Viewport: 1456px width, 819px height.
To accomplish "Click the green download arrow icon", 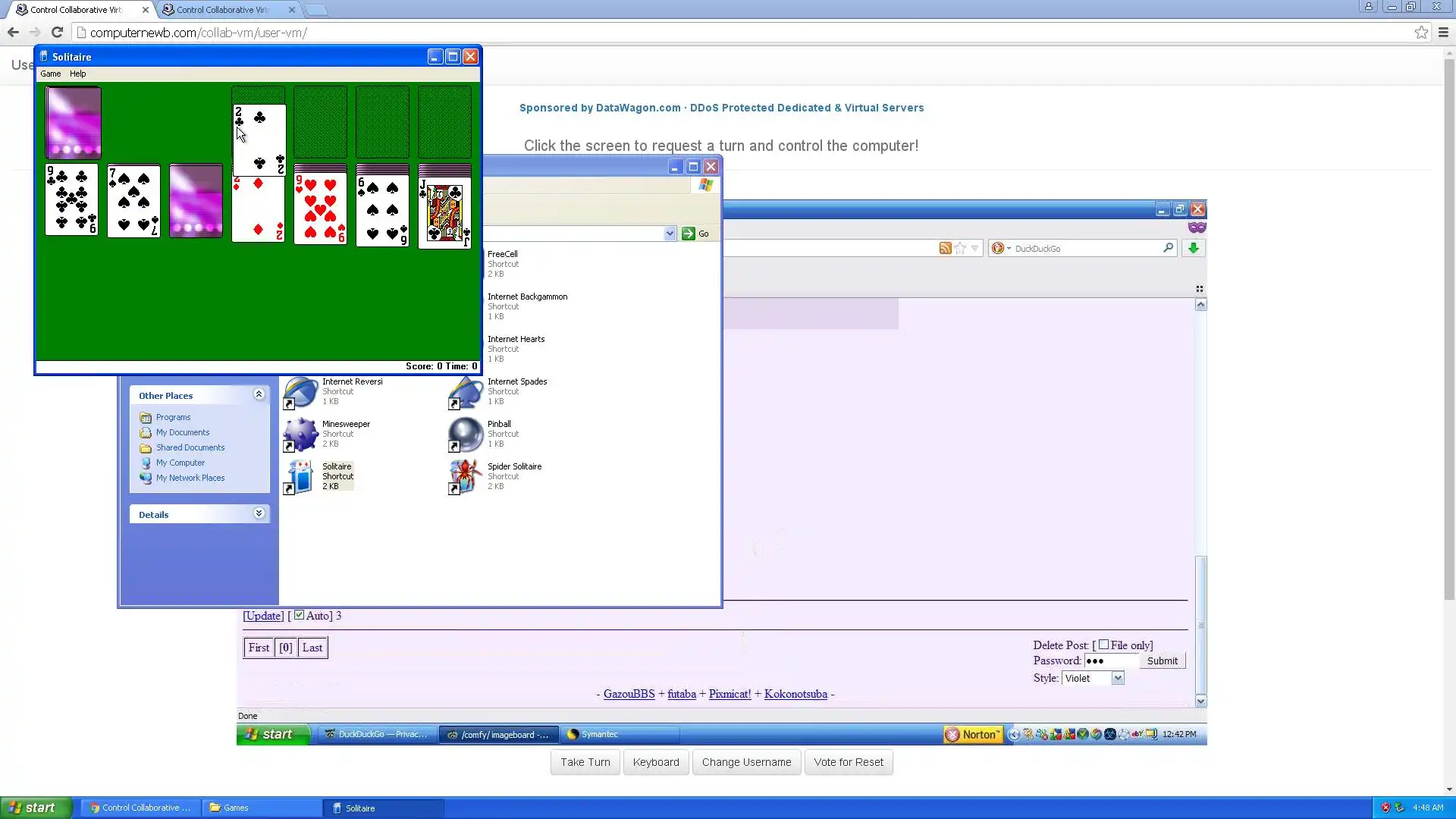I will pos(1193,248).
